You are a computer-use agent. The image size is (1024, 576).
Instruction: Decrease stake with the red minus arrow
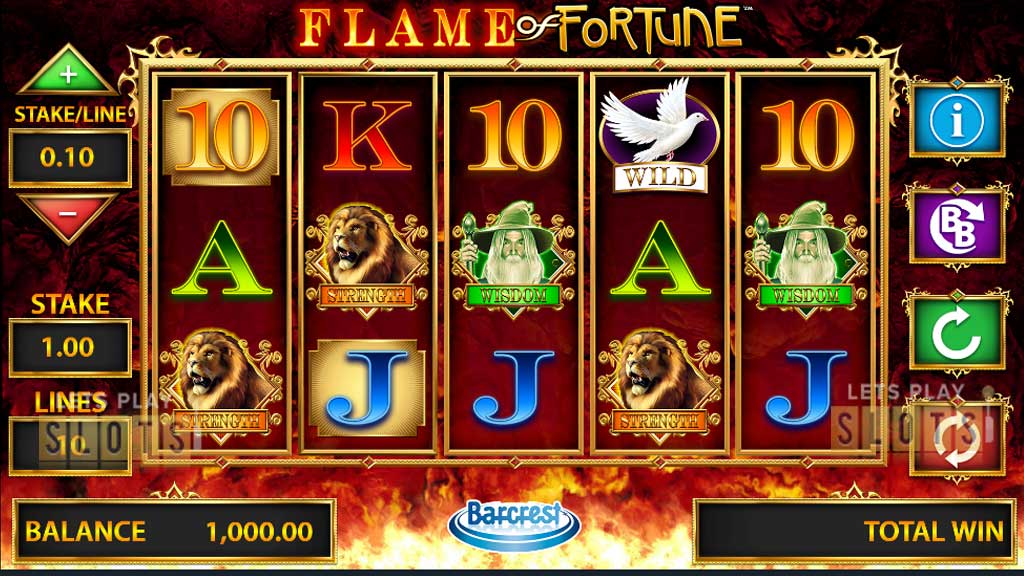(x=68, y=217)
